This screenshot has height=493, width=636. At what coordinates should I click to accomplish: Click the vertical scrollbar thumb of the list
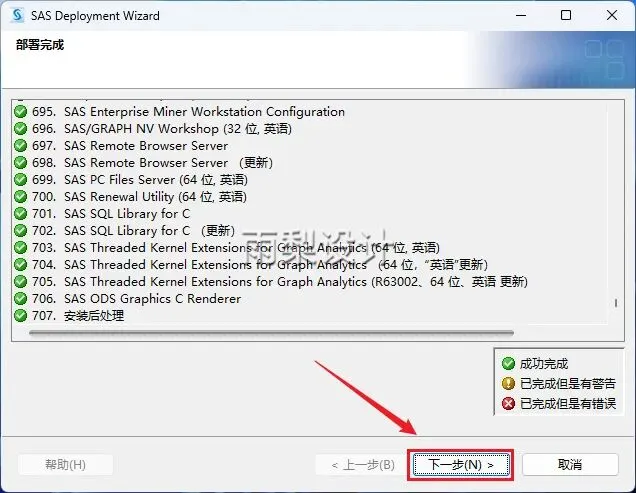coord(616,303)
